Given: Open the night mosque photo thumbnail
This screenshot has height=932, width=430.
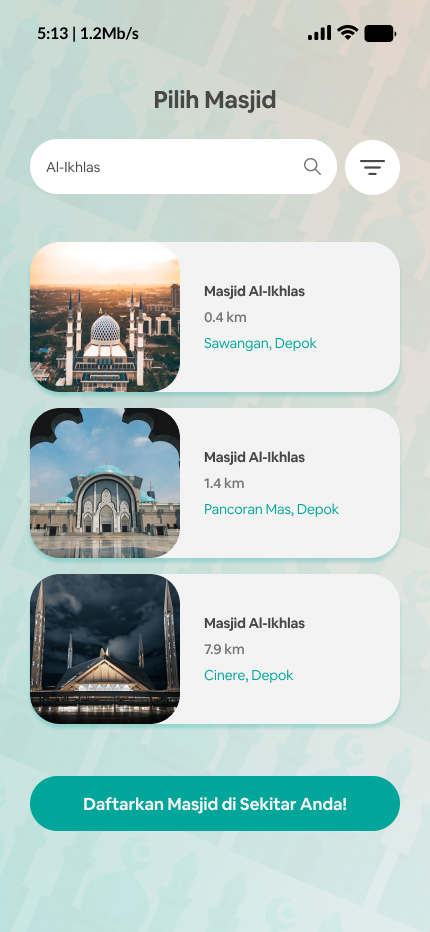Looking at the screenshot, I should point(105,648).
